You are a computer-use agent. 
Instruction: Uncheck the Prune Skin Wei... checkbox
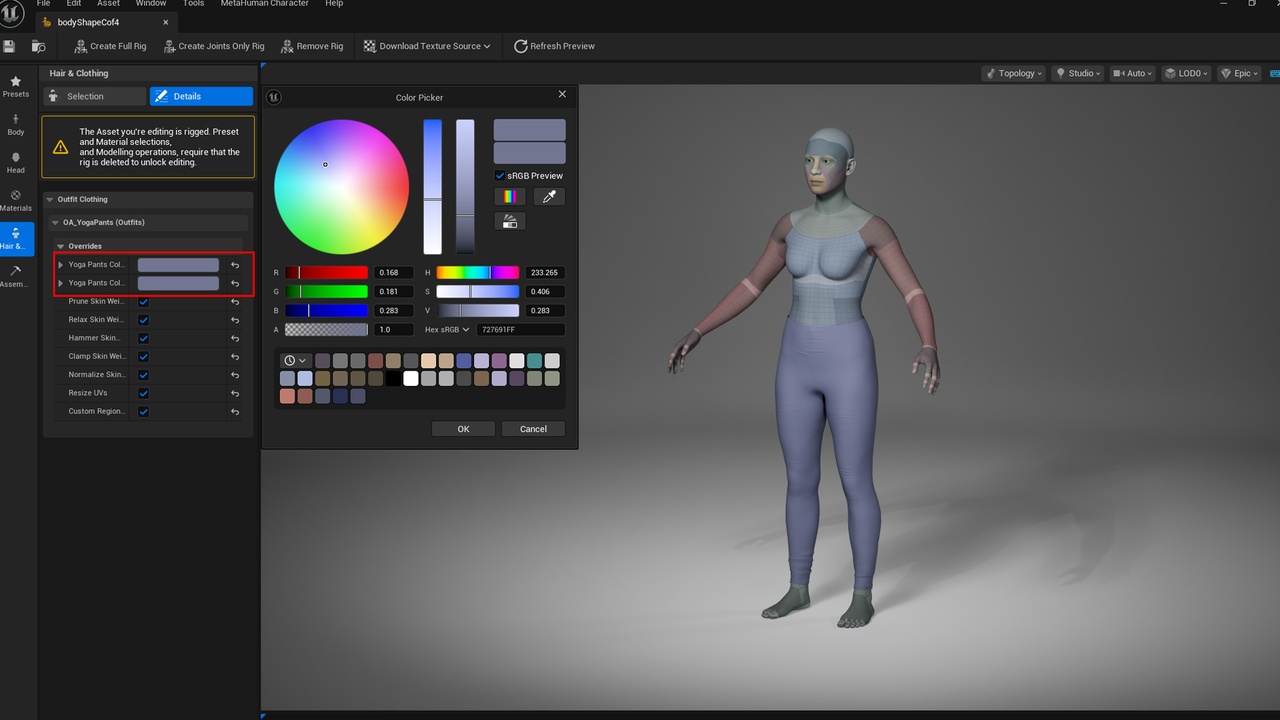coord(144,302)
